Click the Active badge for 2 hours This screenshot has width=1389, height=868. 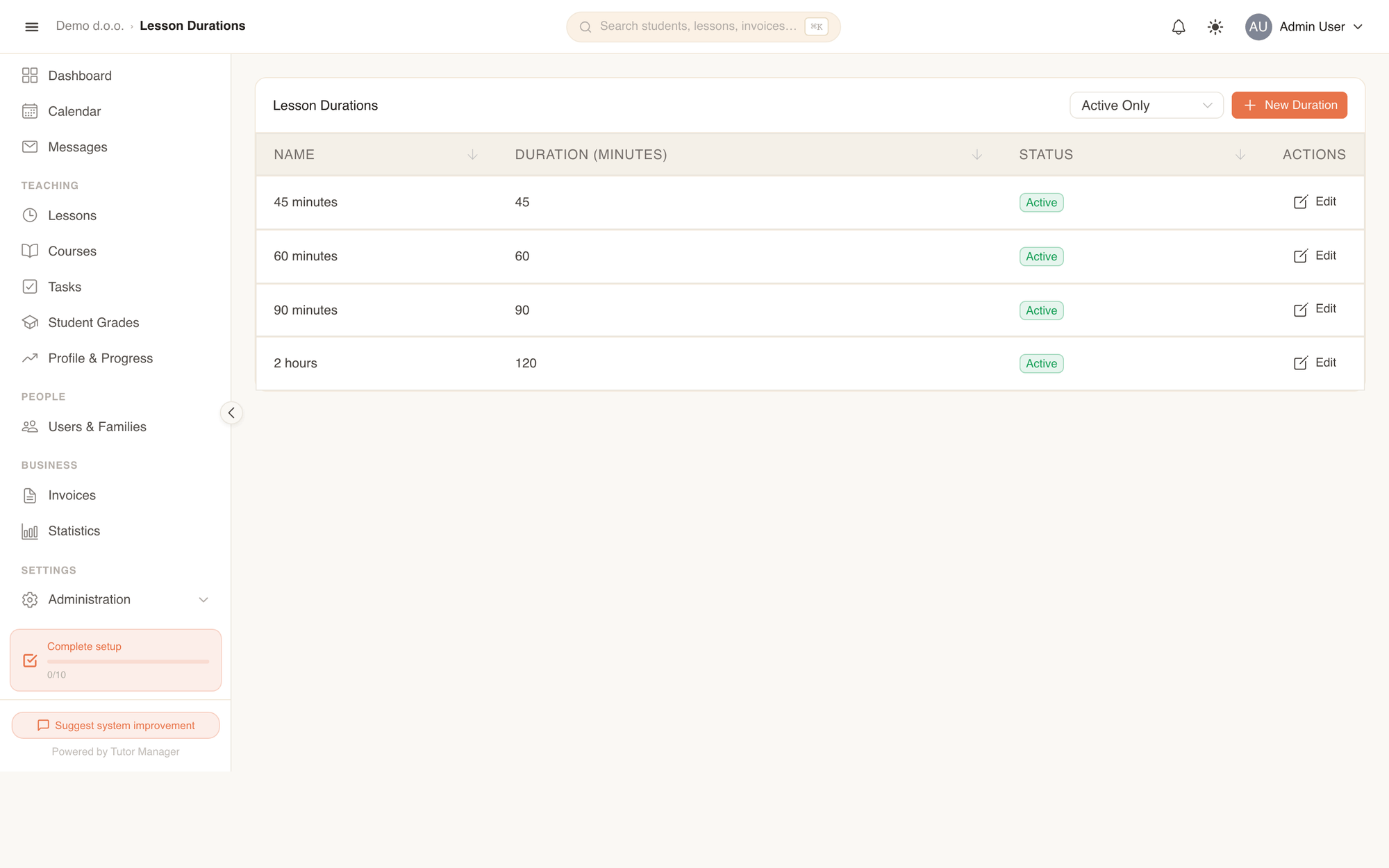[1041, 363]
